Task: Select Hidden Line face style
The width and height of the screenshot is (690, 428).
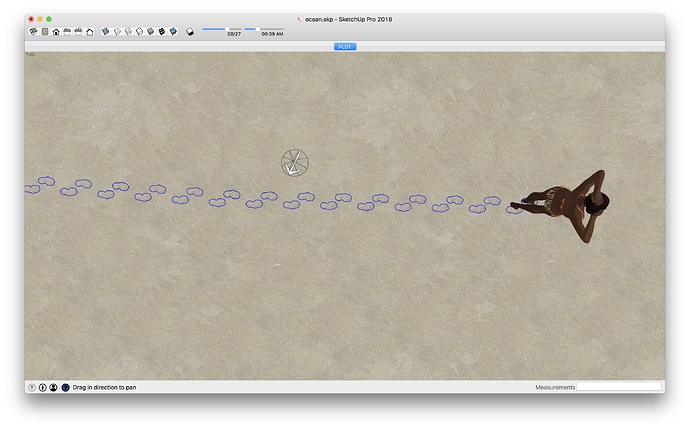Action: tap(139, 31)
